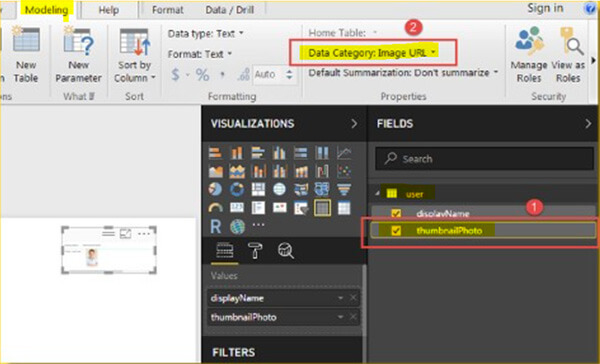The height and width of the screenshot is (364, 600).
Task: Select the Waterfall chart visualization
Action: click(x=322, y=171)
